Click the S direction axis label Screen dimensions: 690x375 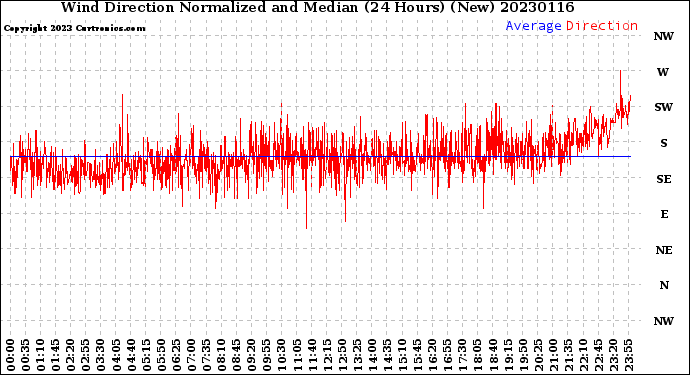click(x=663, y=143)
